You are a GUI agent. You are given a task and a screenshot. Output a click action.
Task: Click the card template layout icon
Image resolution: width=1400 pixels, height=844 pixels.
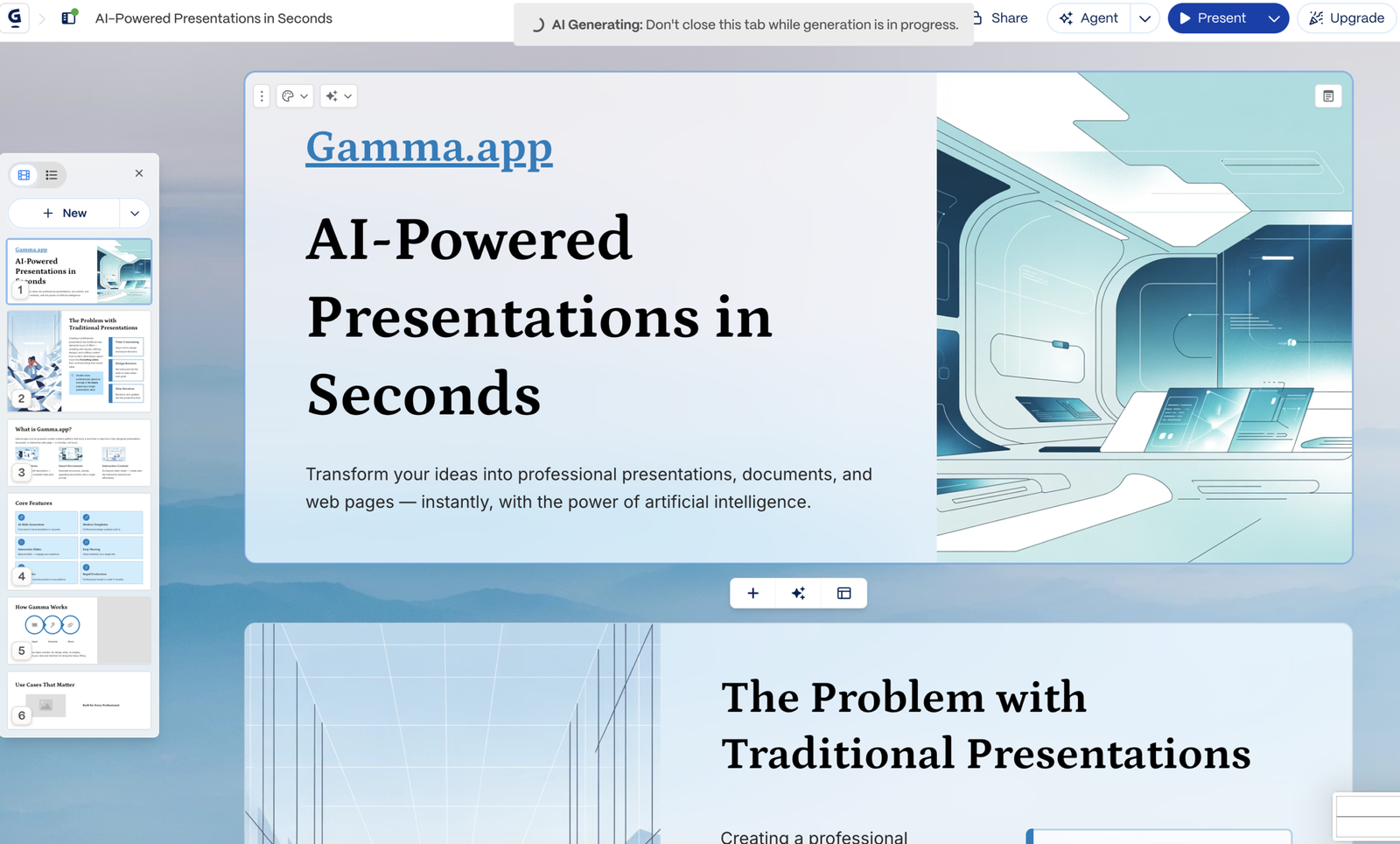(x=843, y=594)
